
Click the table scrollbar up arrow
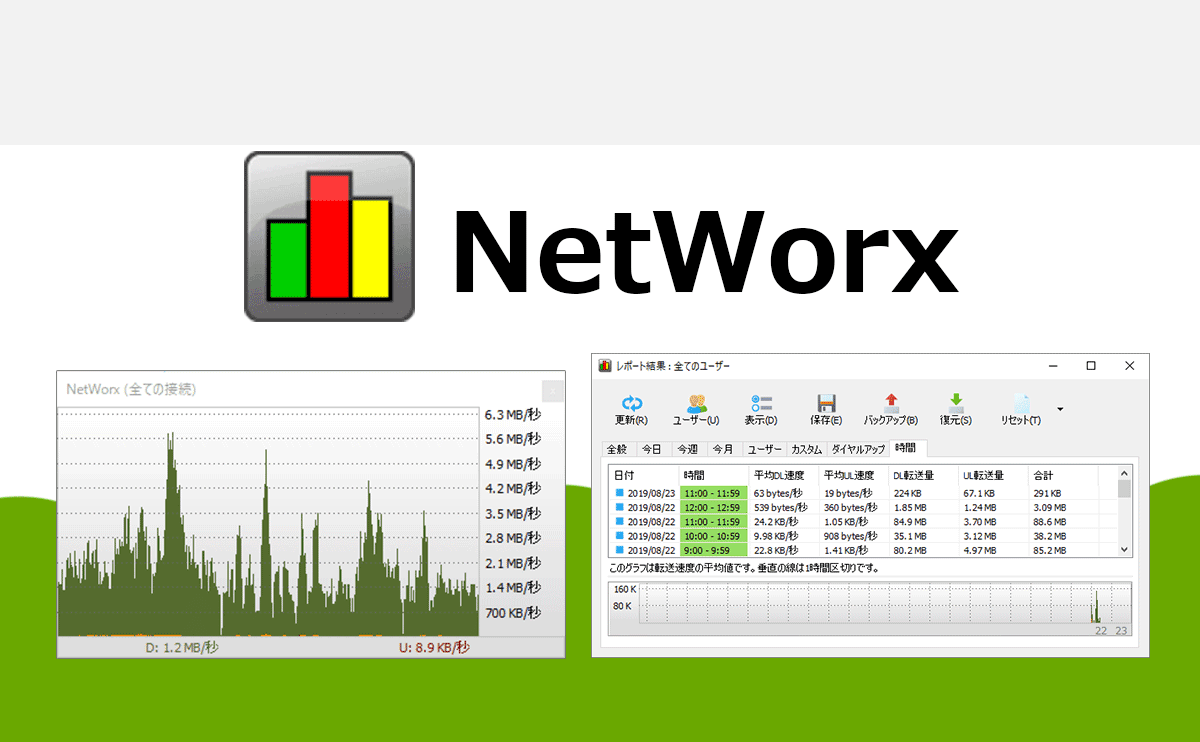click(1124, 473)
